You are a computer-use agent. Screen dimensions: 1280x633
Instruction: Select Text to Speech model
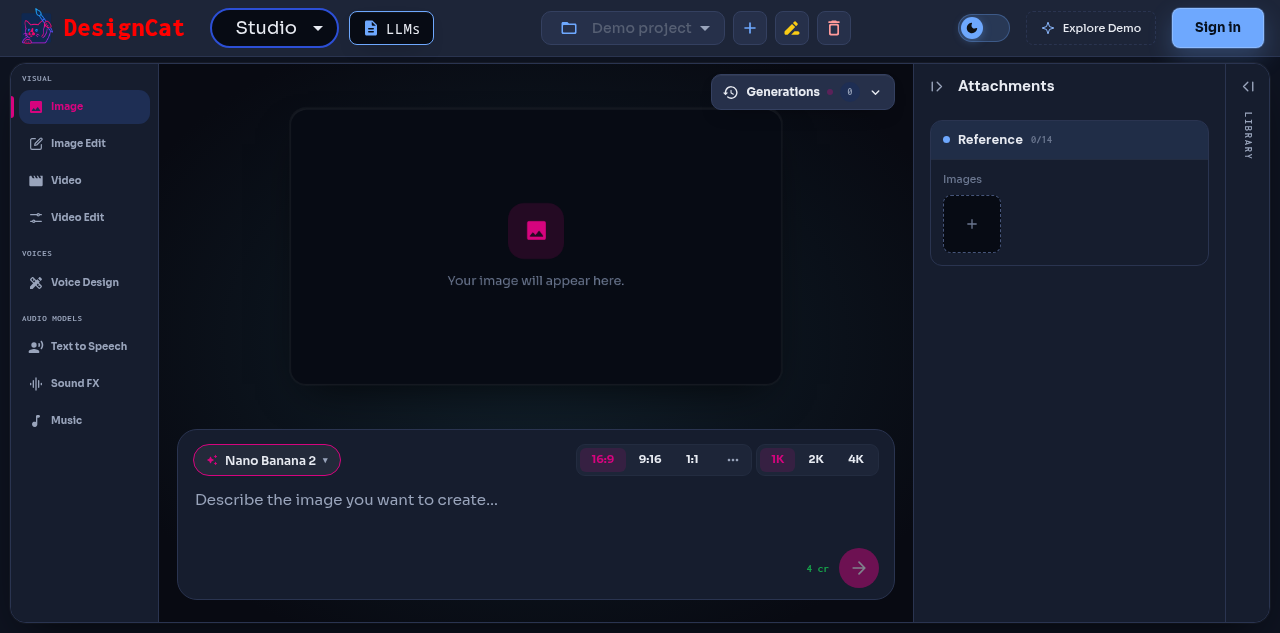point(84,347)
